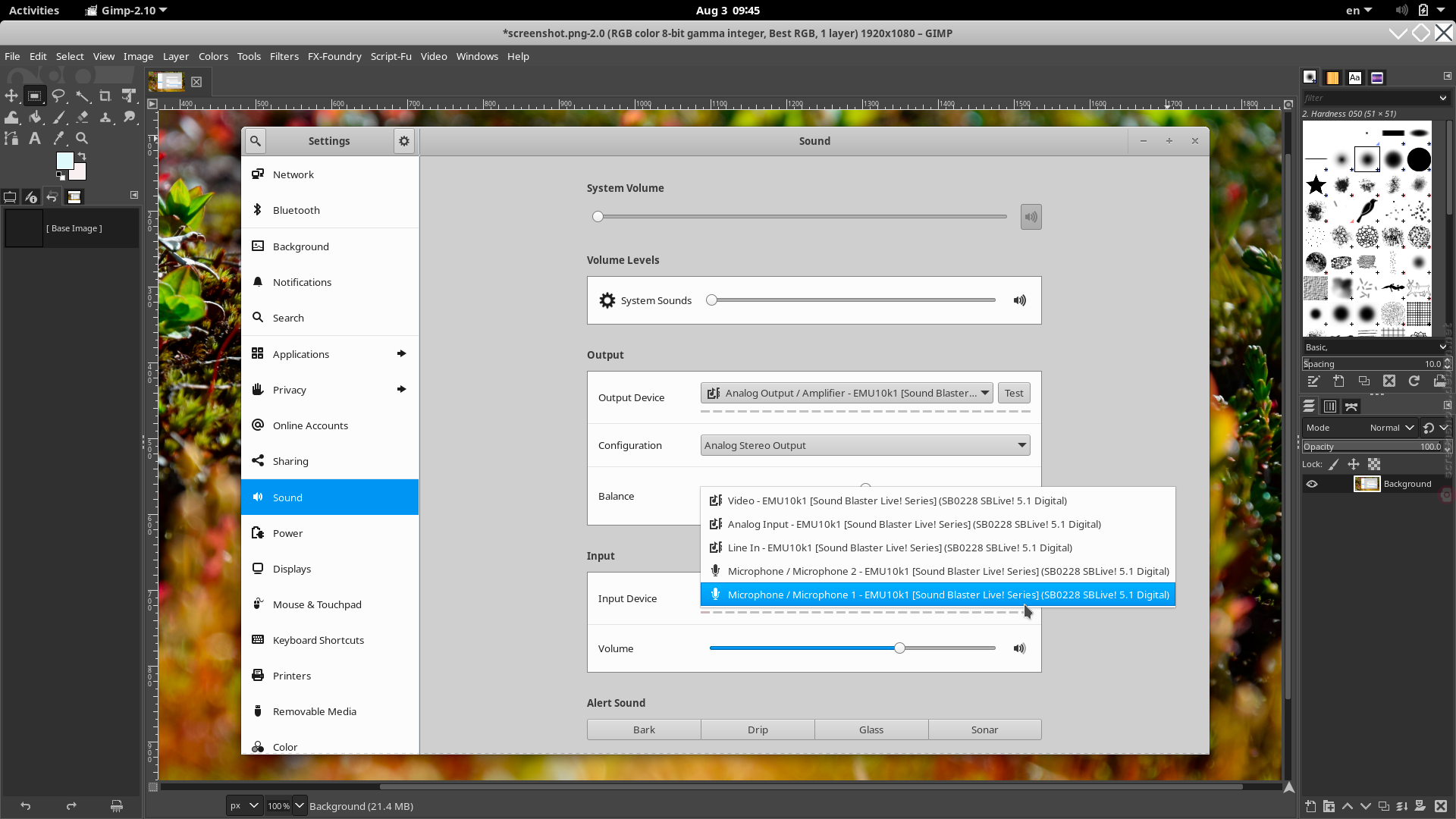Viewport: 1456px width, 819px height.
Task: Swap foreground and background colors
Action: click(82, 156)
